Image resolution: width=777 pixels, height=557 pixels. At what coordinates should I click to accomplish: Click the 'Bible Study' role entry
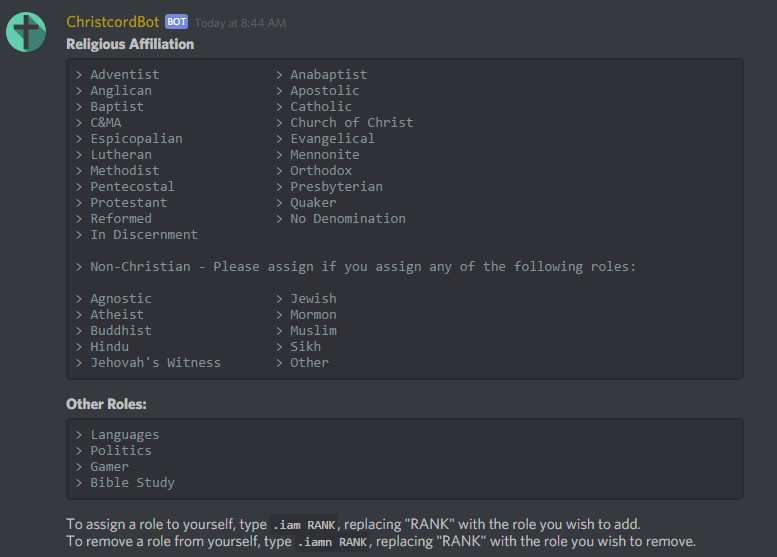[x=132, y=482]
